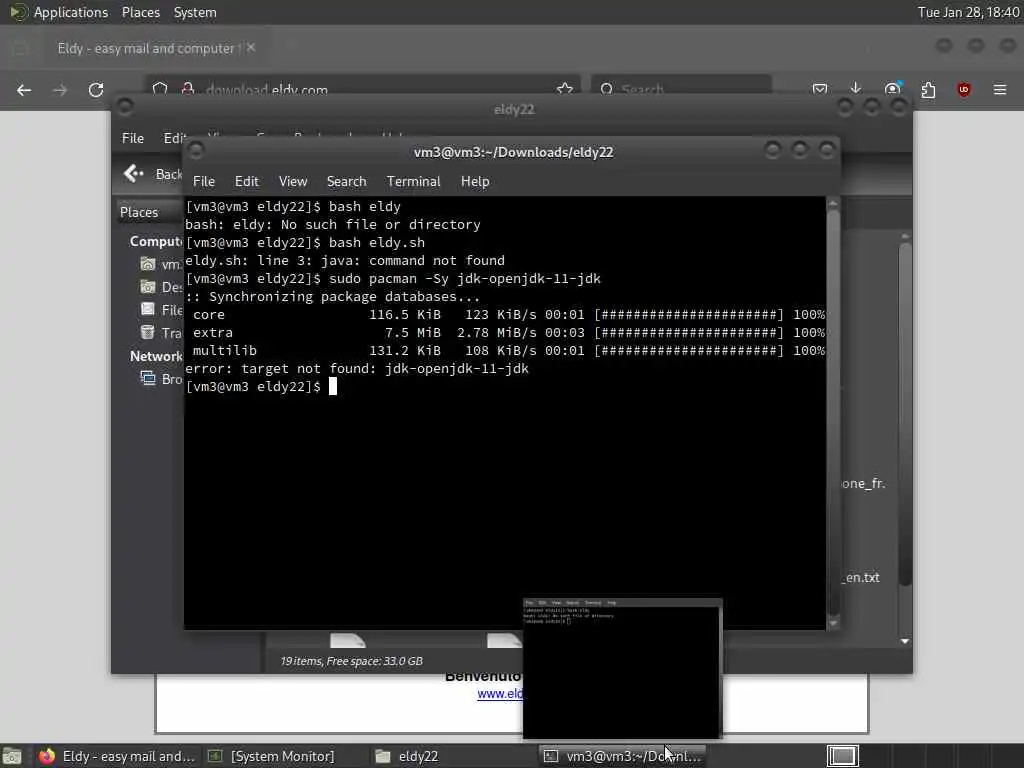1024x768 pixels.
Task: Open the Applications menu in top panel
Action: coord(71,12)
